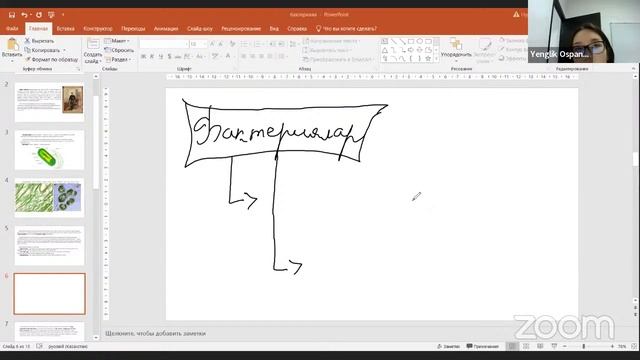Image resolution: width=640 pixels, height=360 pixels.
Task: Click Вырезать to cut the selection
Action: coord(39,41)
